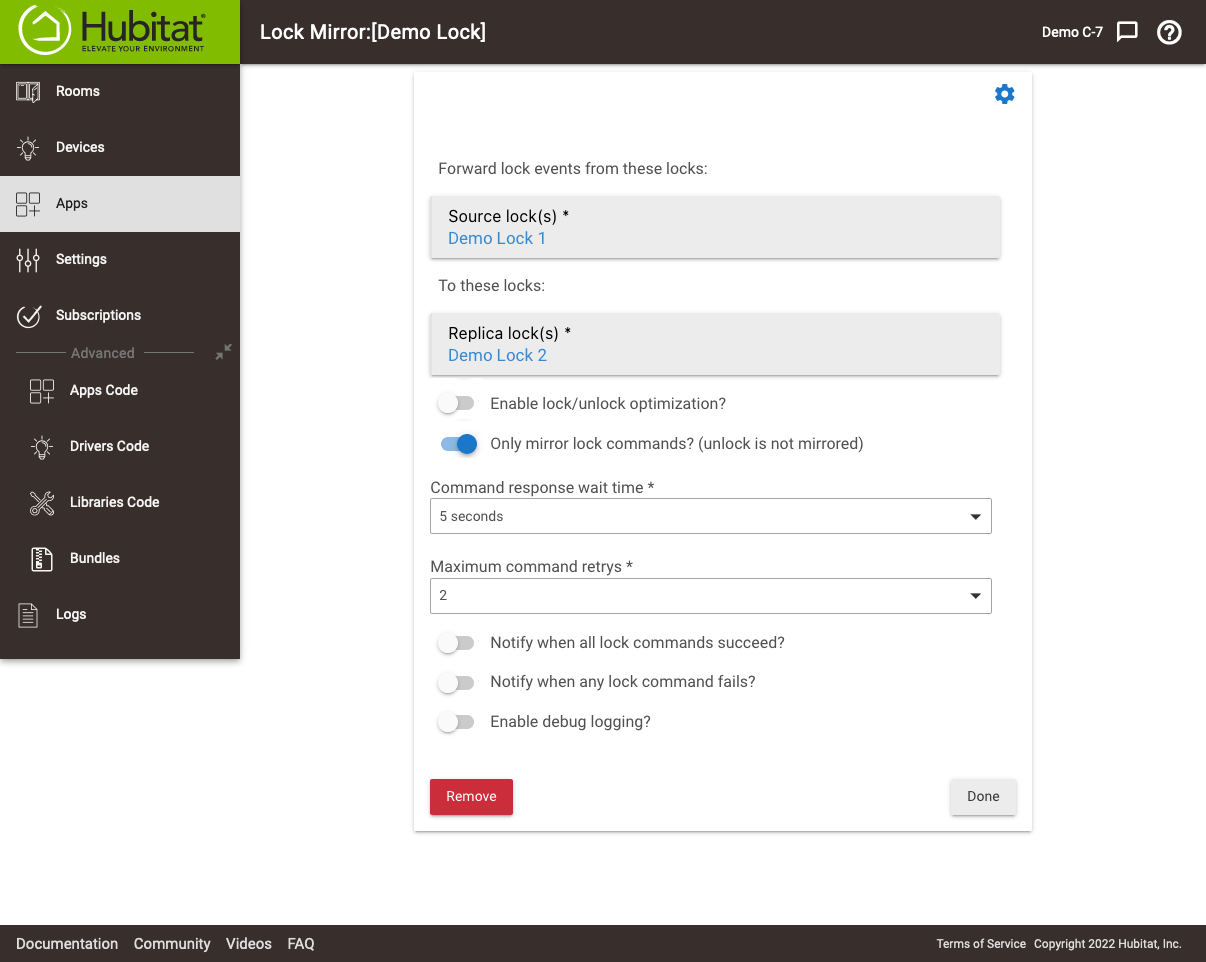Image resolution: width=1206 pixels, height=962 pixels.
Task: Click the Apps Code icon
Action: 42,391
